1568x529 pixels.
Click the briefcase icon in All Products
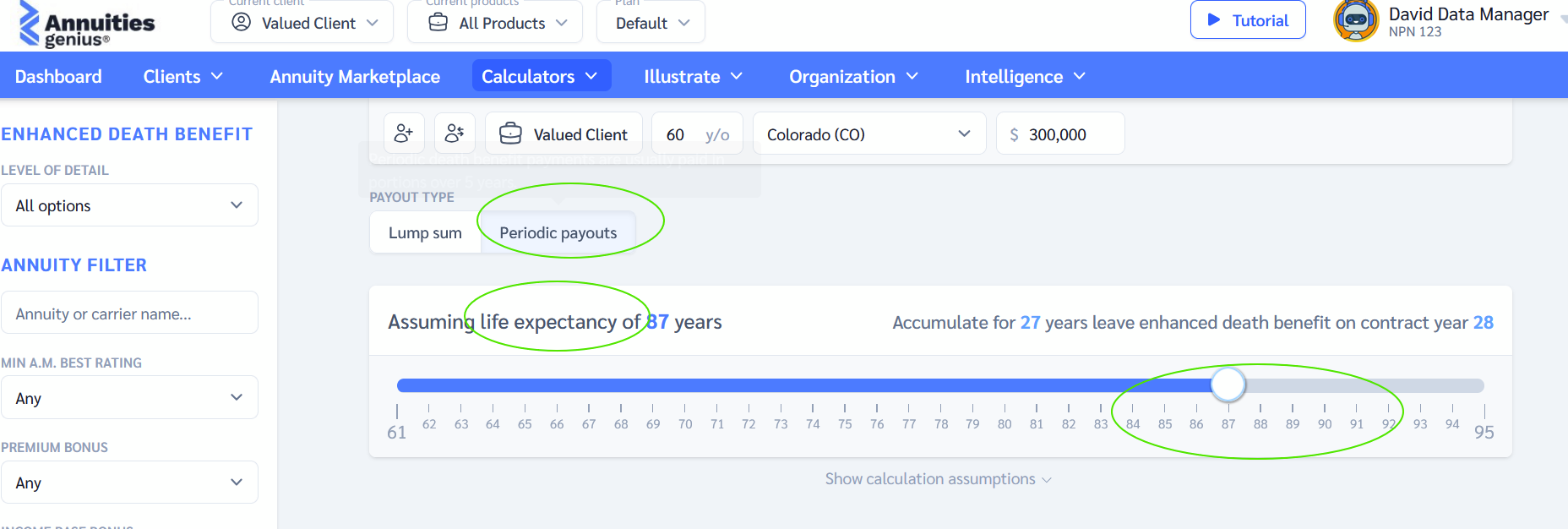pos(438,22)
